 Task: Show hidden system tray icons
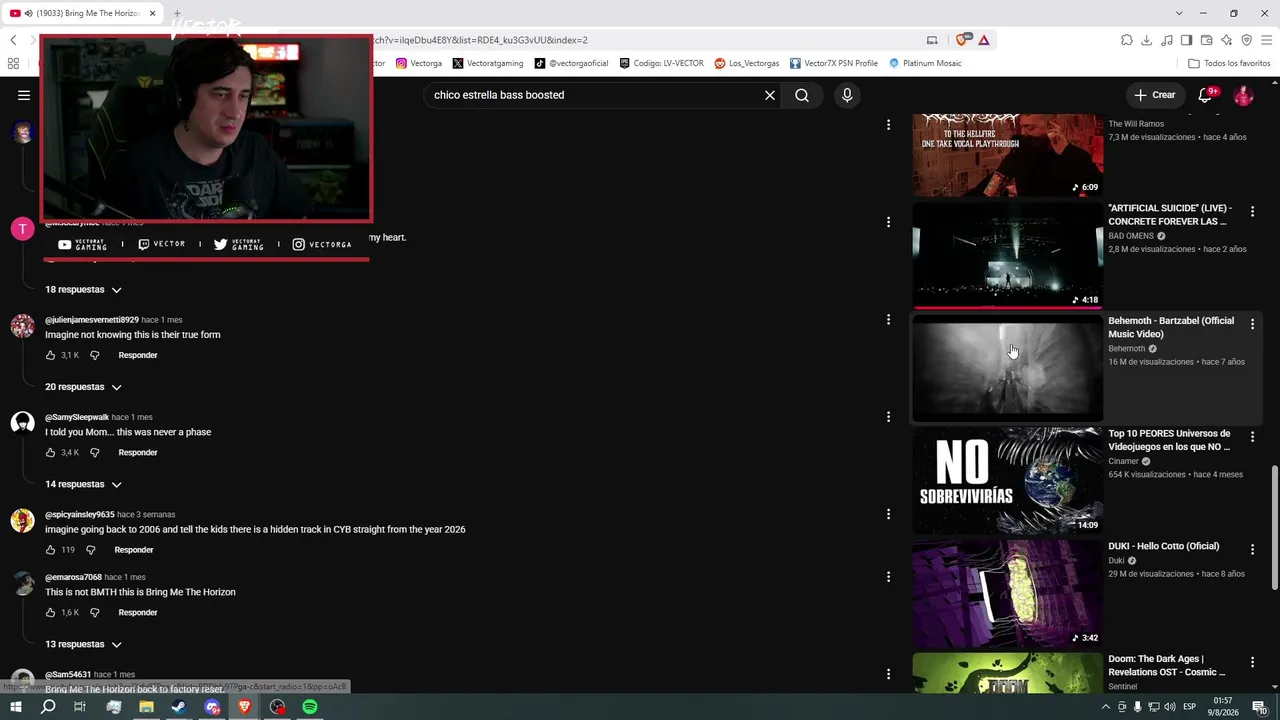point(1106,707)
